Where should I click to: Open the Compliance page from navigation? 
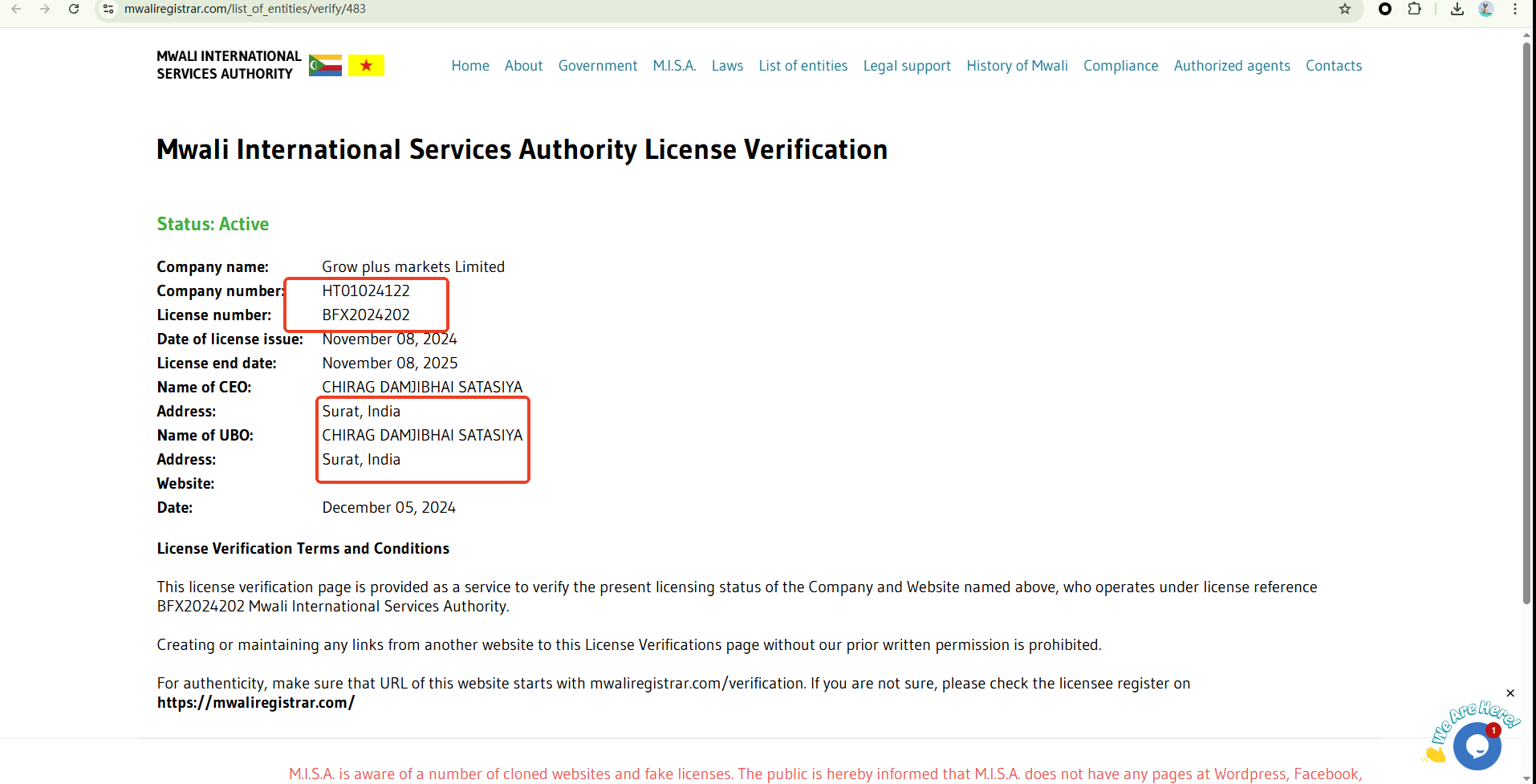click(1120, 66)
